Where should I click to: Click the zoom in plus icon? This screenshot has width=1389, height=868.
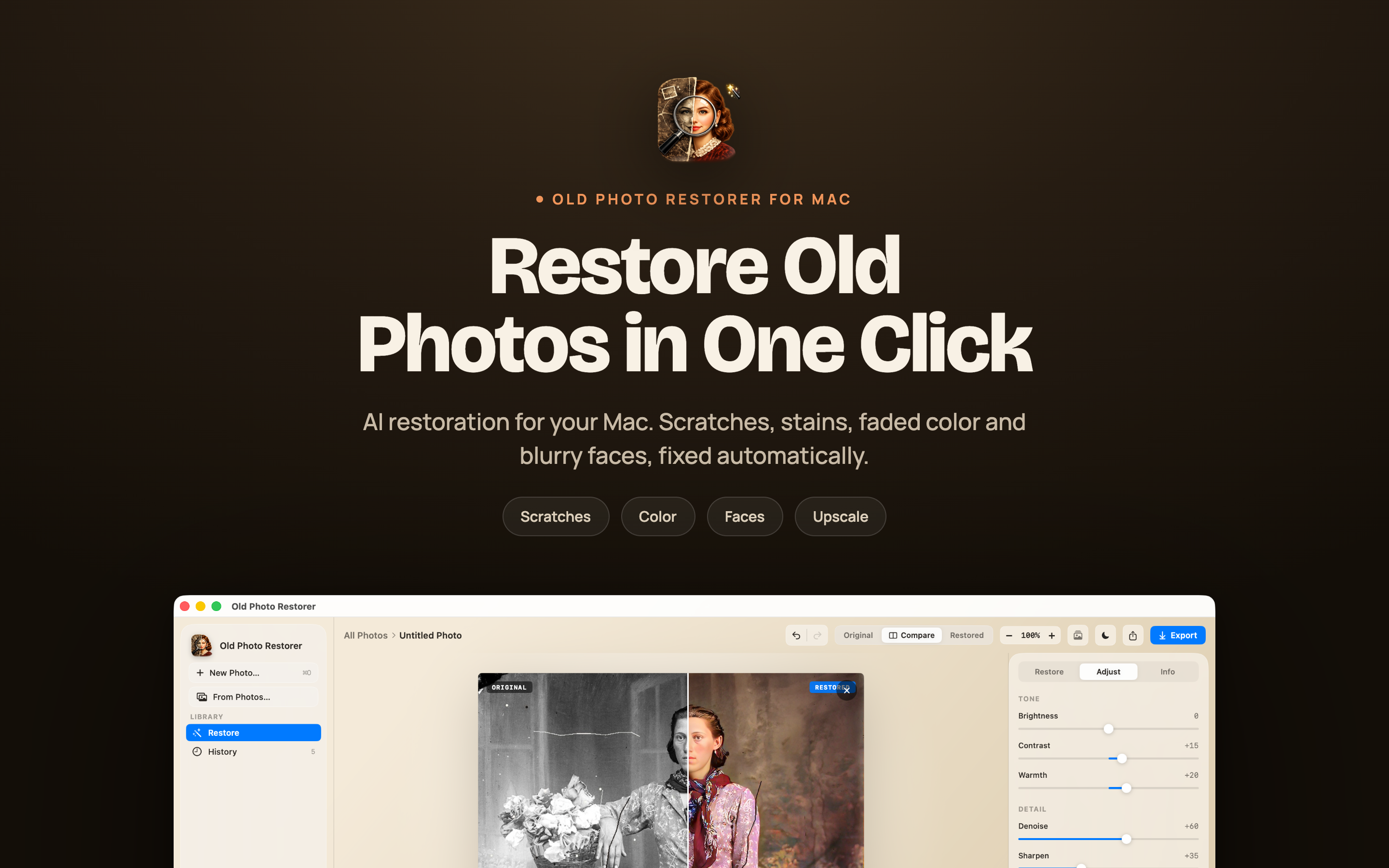[x=1051, y=635]
